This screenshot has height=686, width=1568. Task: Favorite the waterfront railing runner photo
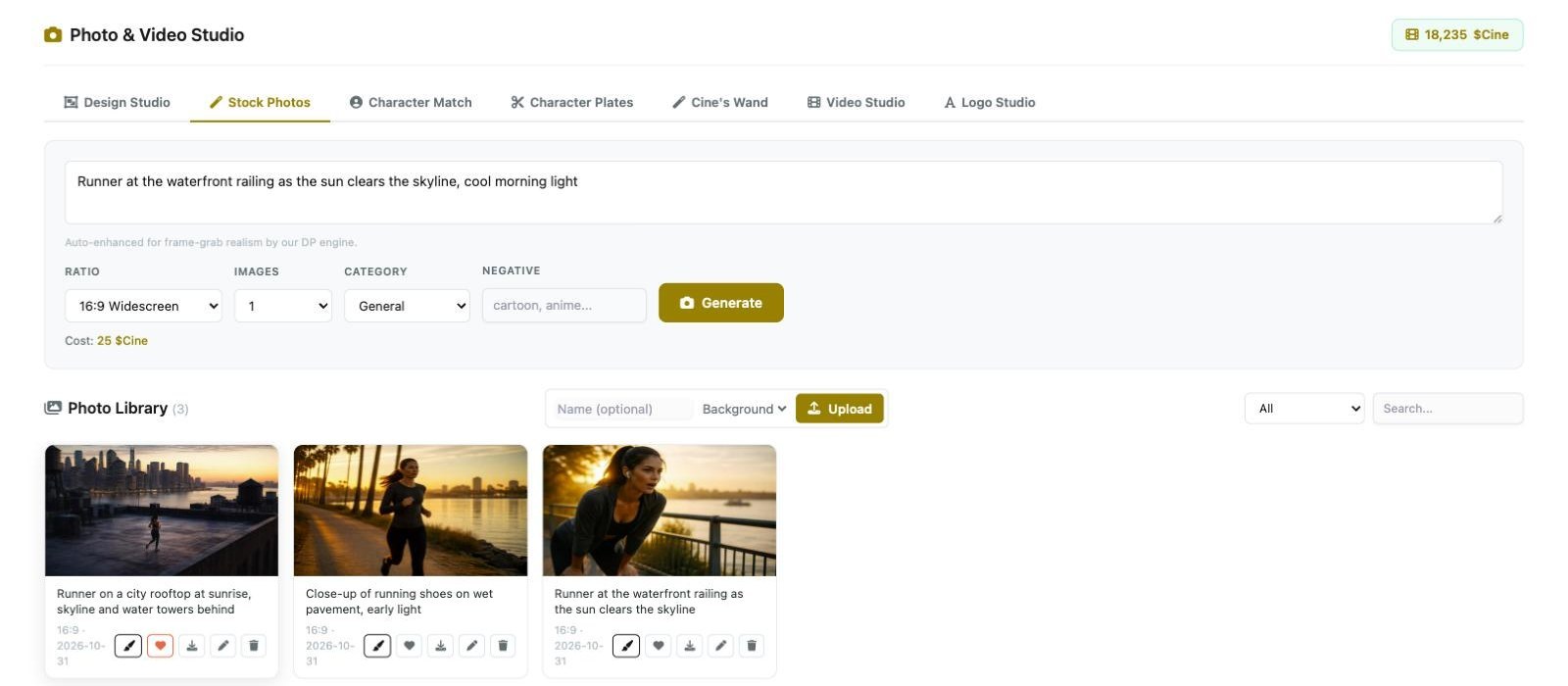coord(659,646)
